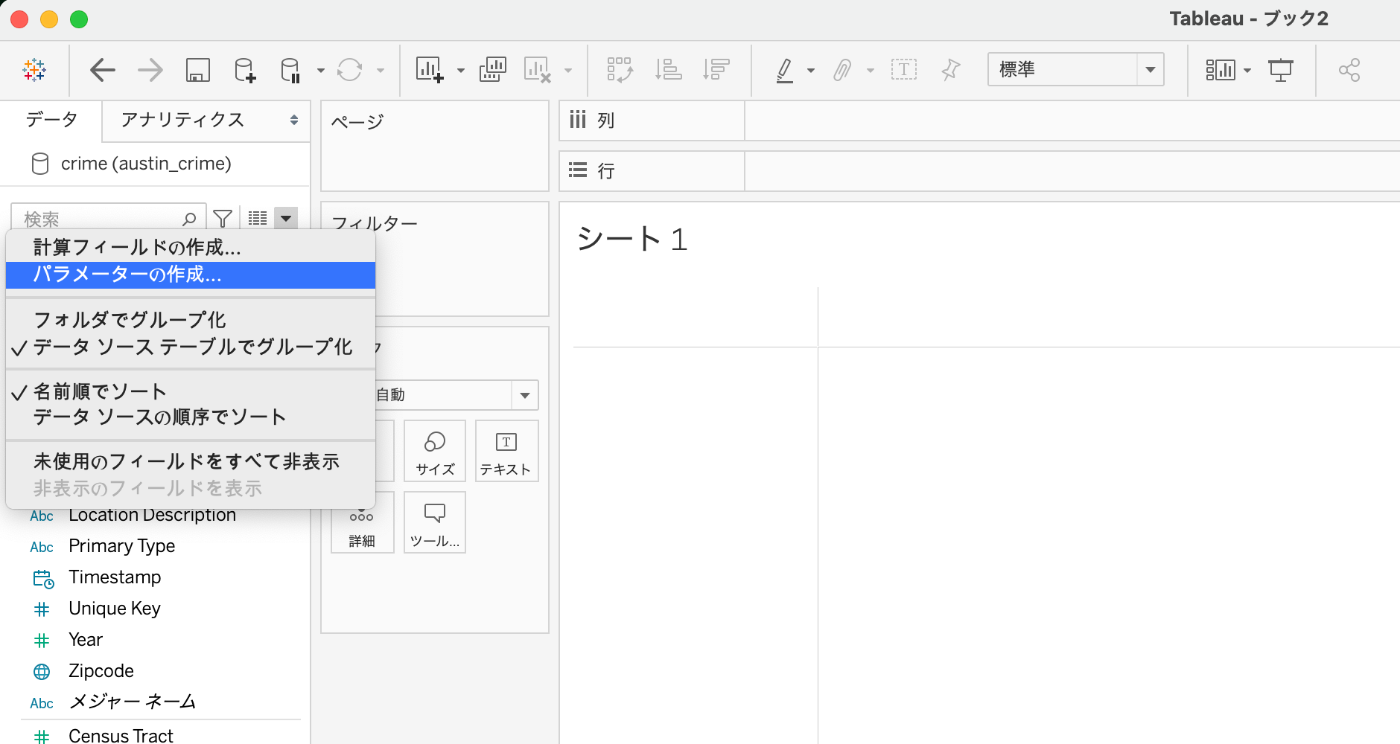
Task: Click the フィルター filters shelf label
Action: (374, 223)
